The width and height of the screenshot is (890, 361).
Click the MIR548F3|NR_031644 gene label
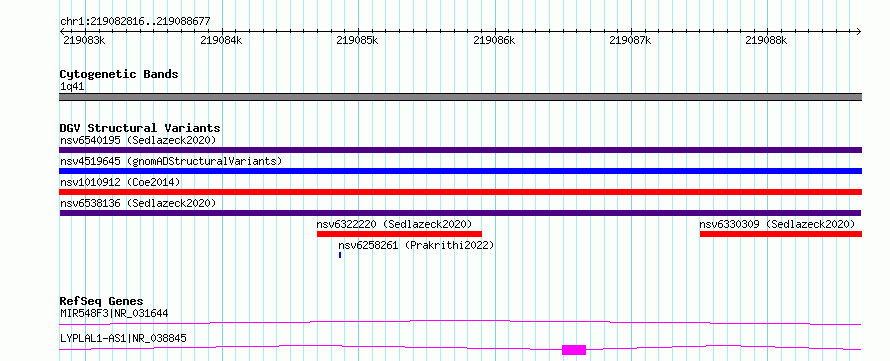[x=114, y=313]
